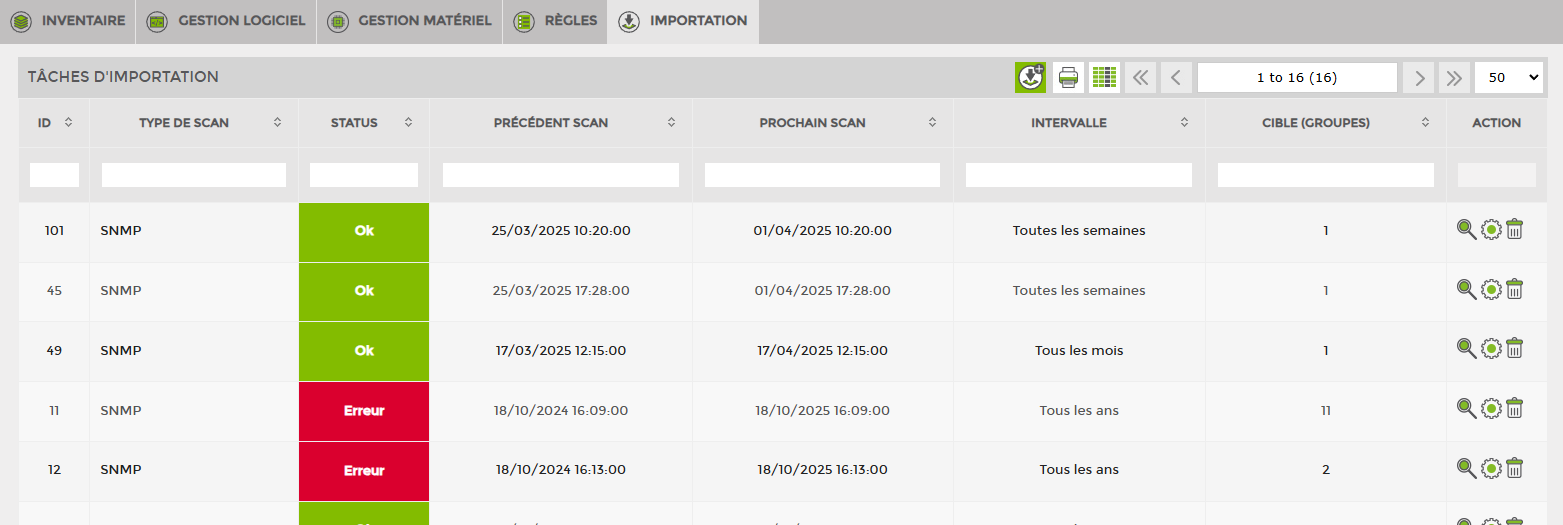The width and height of the screenshot is (1563, 525).
Task: Open the rows-per-page dropdown showing 50
Action: (1514, 77)
